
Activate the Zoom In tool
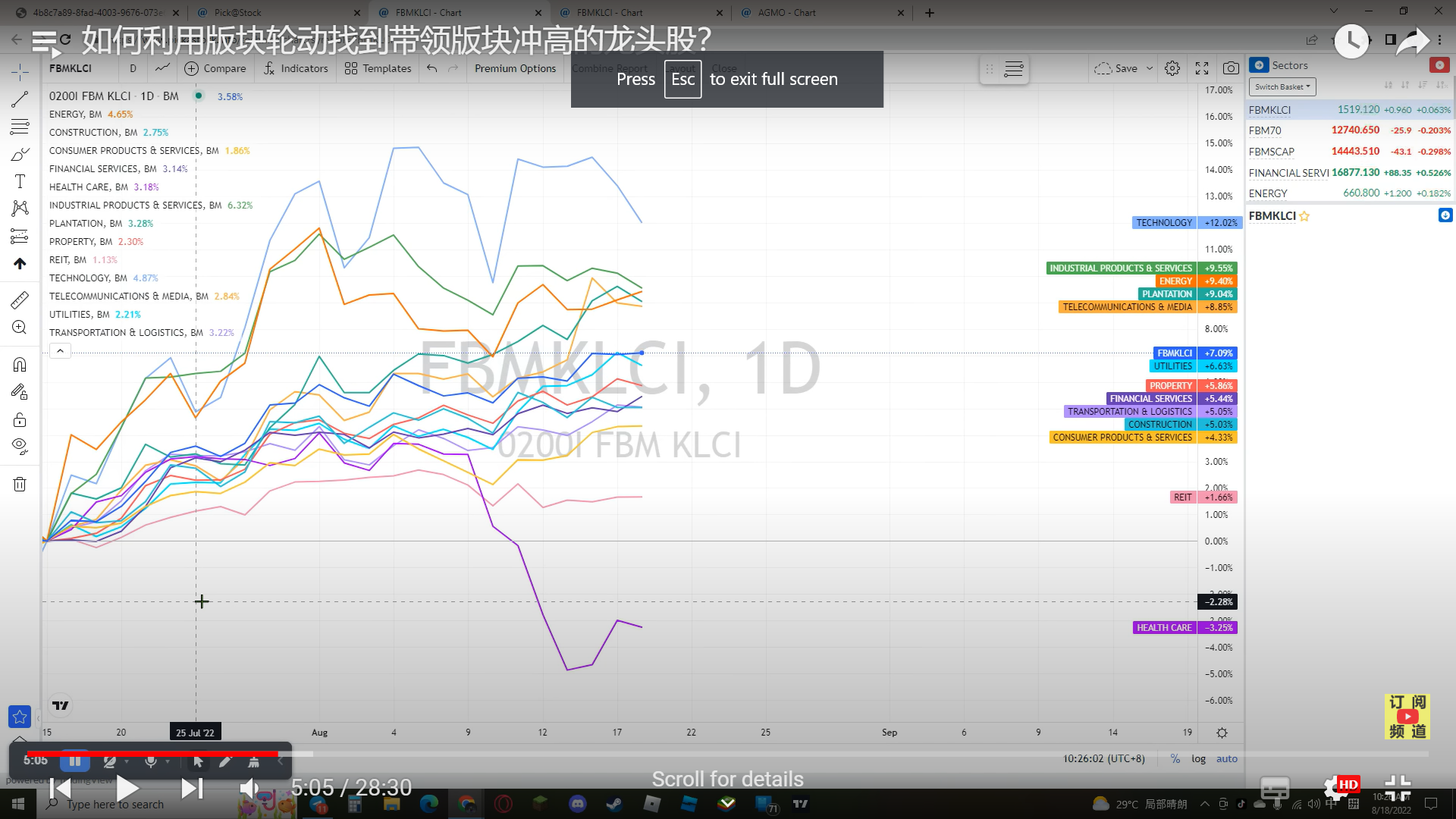tap(19, 327)
